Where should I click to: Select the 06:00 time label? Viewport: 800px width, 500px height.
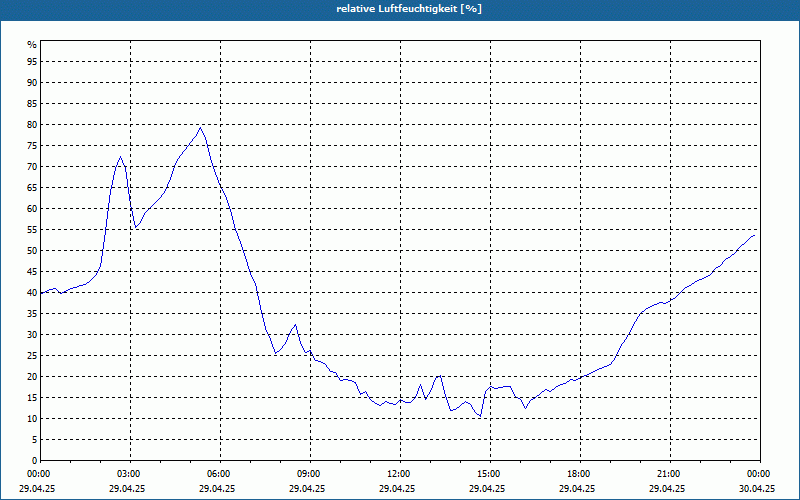click(220, 474)
